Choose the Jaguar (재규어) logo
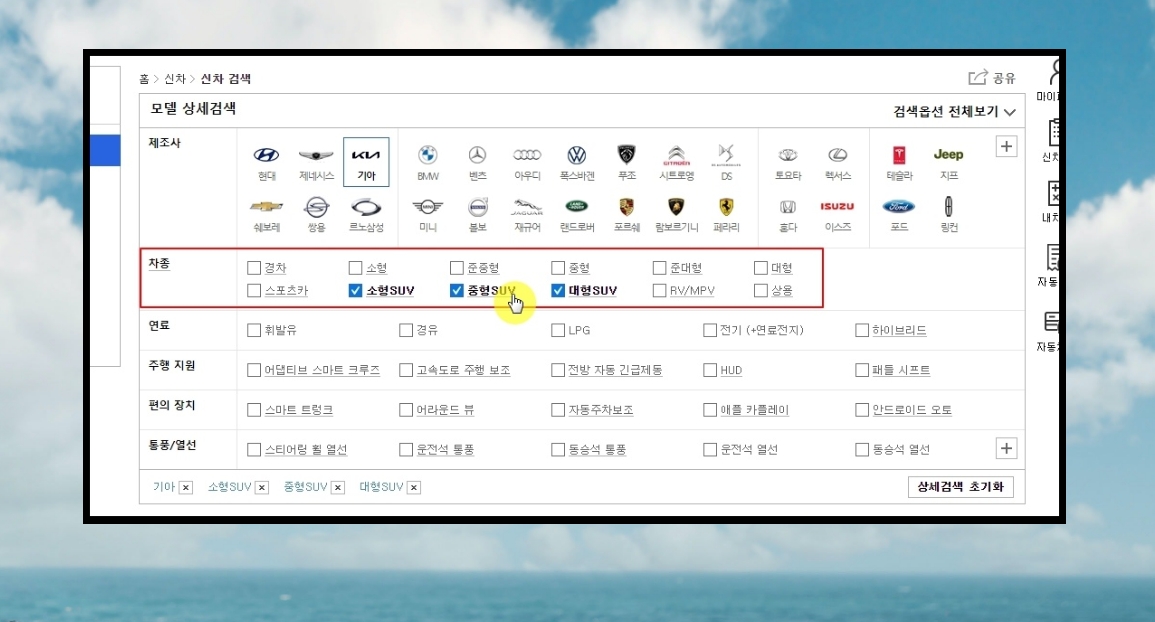This screenshot has width=1155, height=622. [x=527, y=207]
